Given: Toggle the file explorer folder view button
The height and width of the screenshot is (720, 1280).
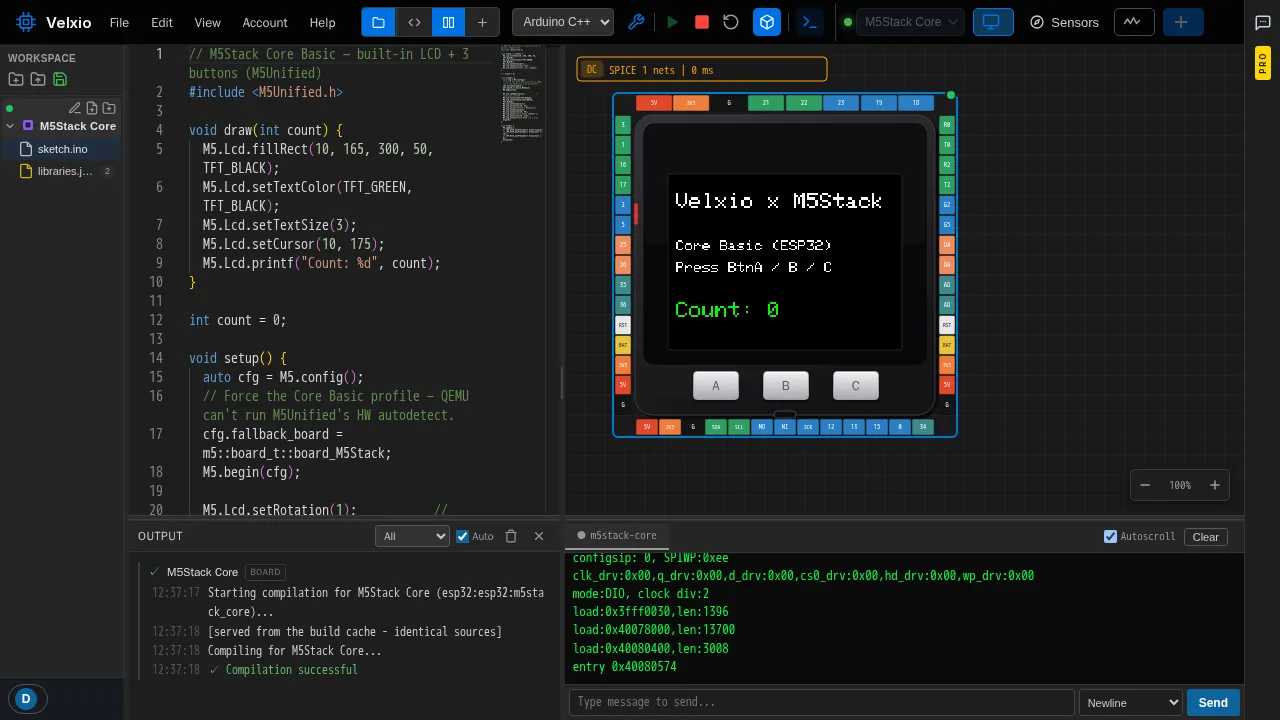Looking at the screenshot, I should coord(378,22).
